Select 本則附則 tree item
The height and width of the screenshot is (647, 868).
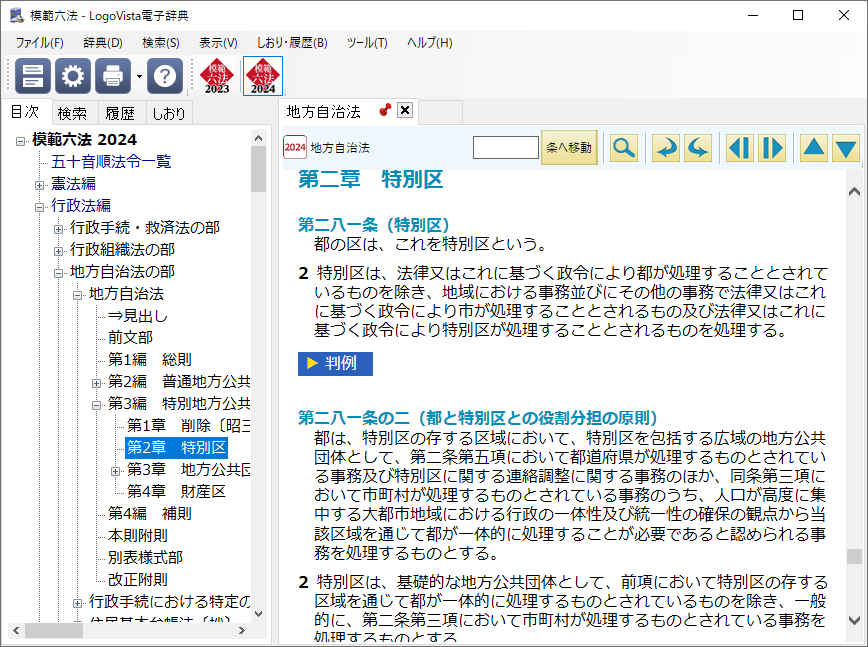[x=138, y=535]
